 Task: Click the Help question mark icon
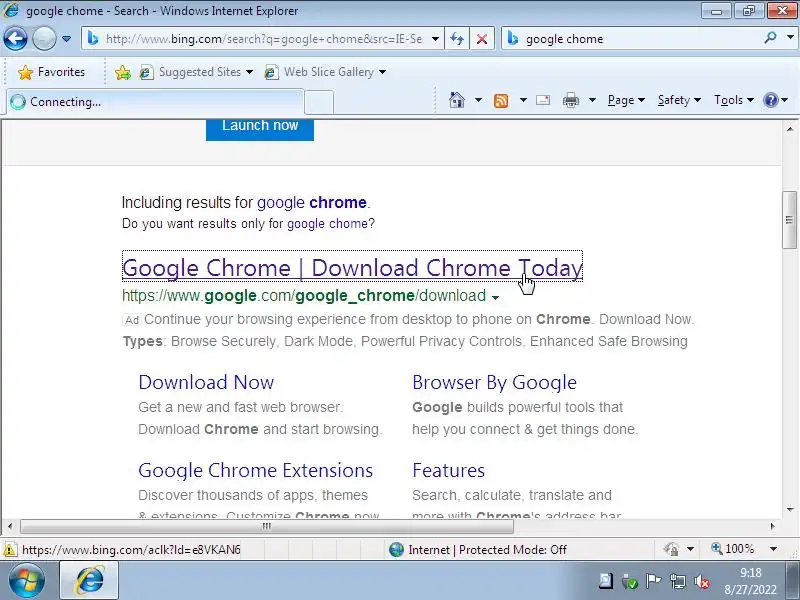(x=770, y=100)
